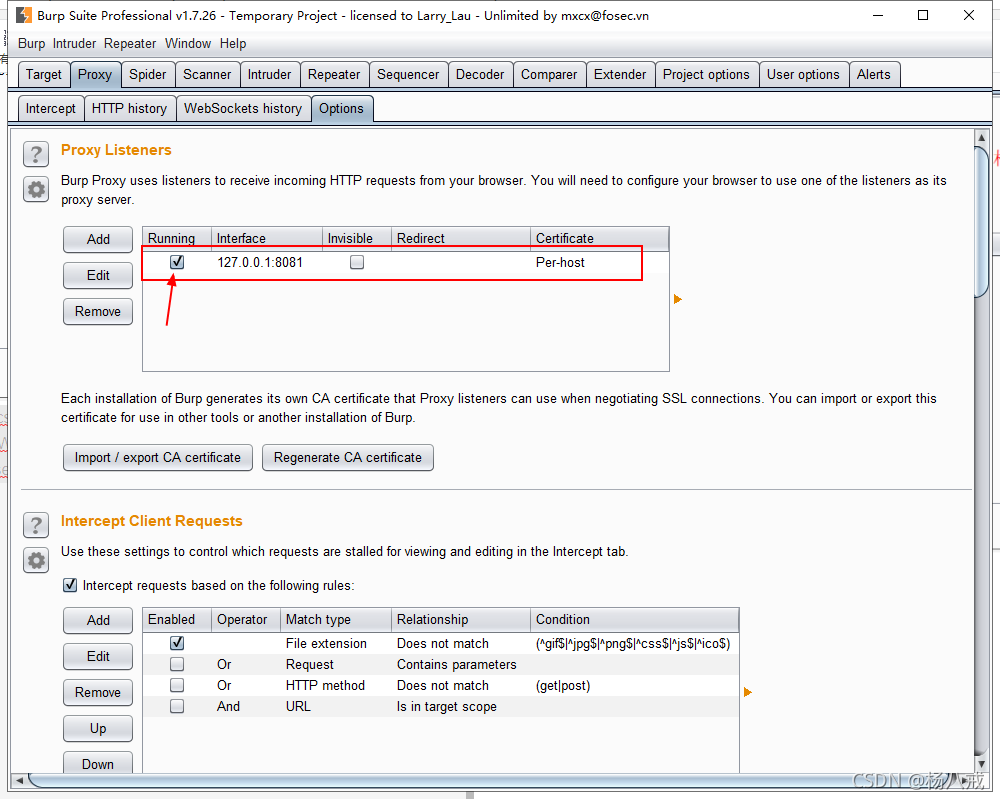The image size is (1000, 799).
Task: Expand orange arrow beside intercept rules table
Action: point(748,692)
